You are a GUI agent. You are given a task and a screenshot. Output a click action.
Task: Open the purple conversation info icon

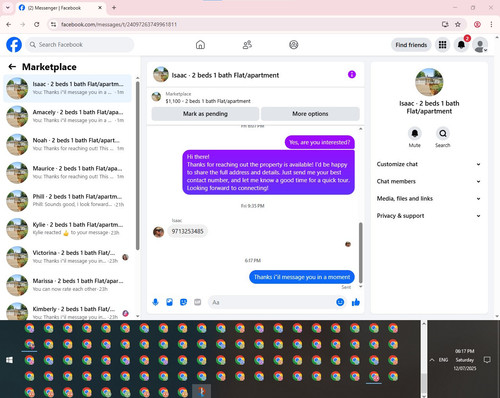(352, 74)
